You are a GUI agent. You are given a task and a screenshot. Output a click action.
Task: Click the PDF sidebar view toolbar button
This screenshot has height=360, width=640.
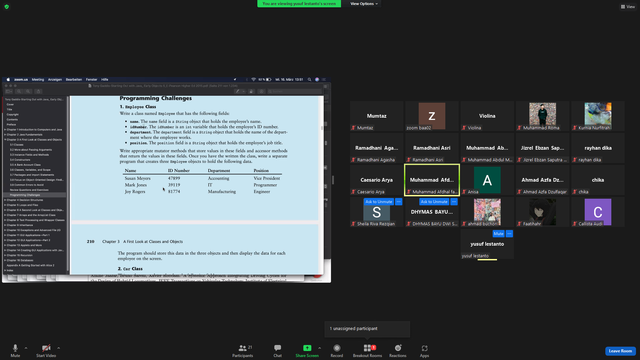[9, 91]
